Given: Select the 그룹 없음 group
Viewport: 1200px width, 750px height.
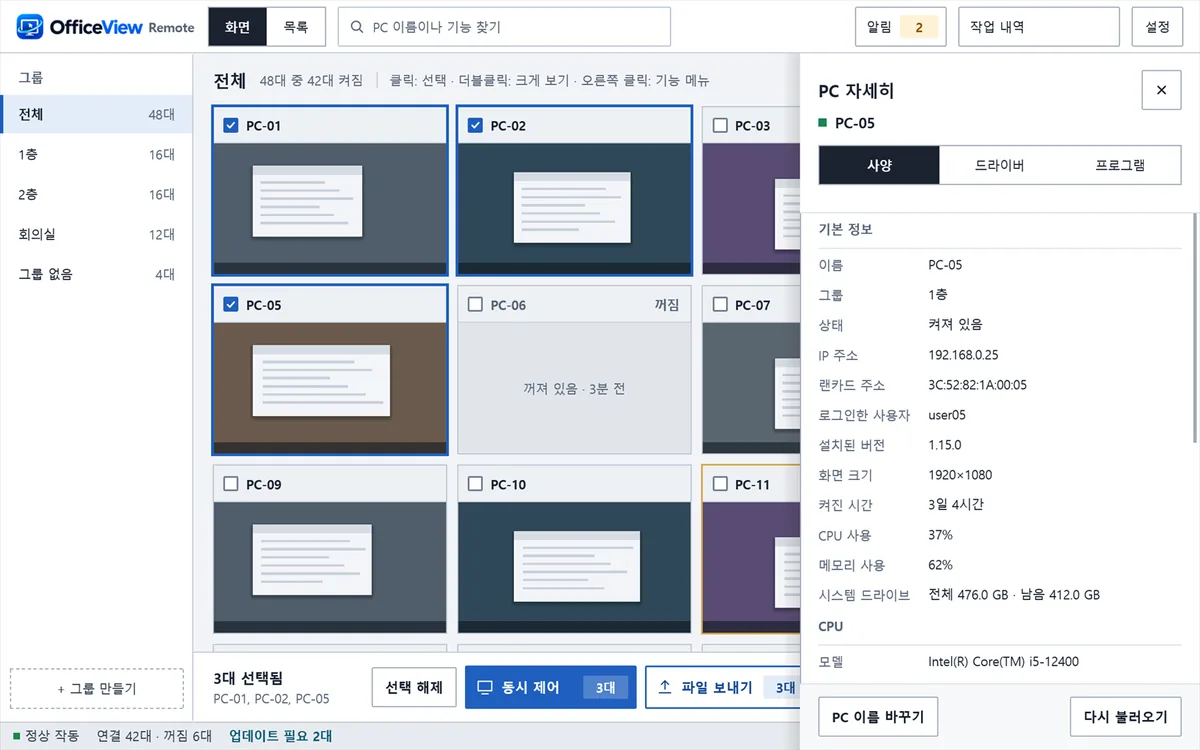Looking at the screenshot, I should [x=96, y=274].
